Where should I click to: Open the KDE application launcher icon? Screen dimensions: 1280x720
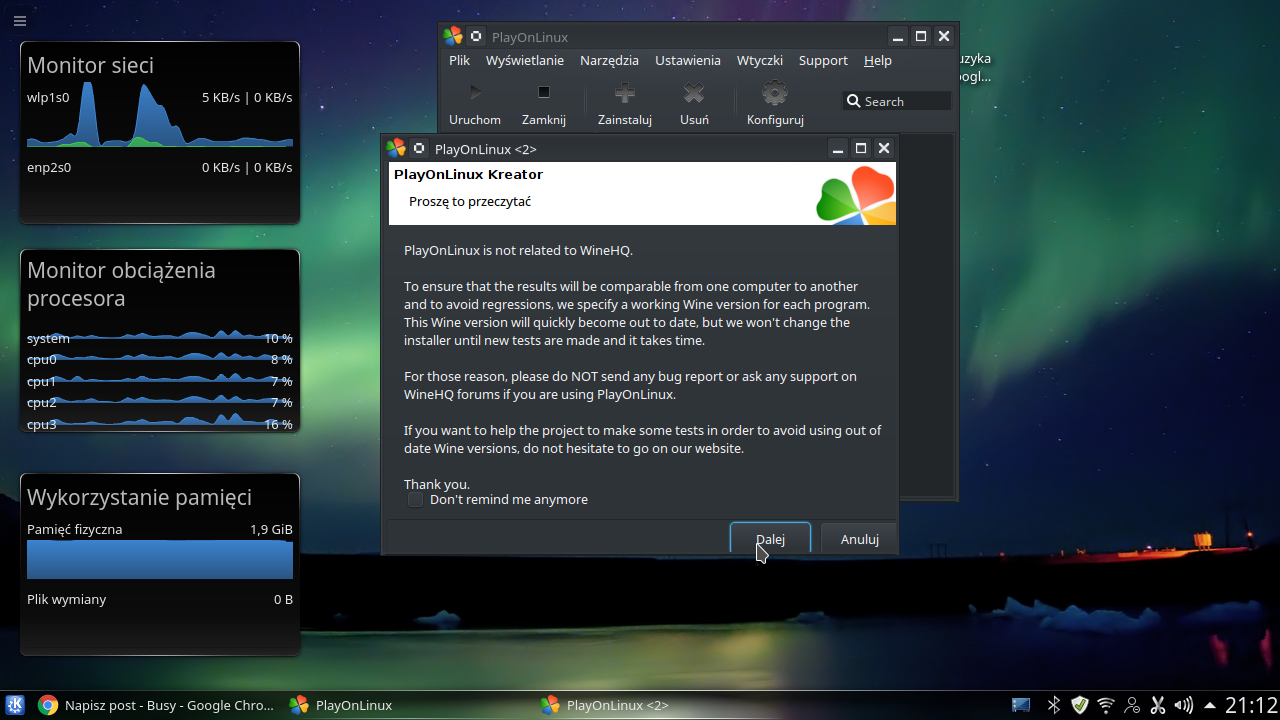click(15, 705)
